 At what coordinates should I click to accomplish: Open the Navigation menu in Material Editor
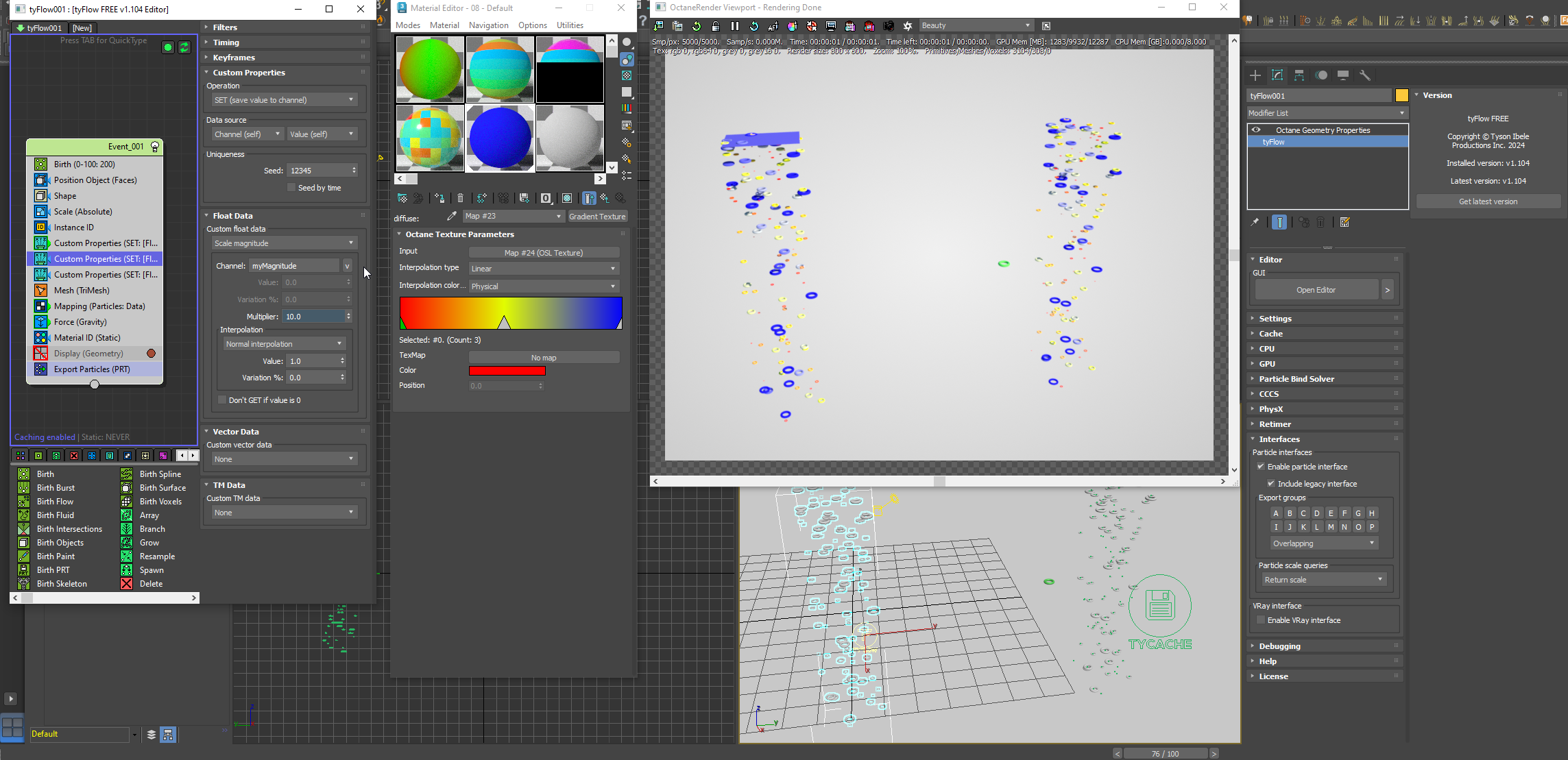pyautogui.click(x=488, y=25)
